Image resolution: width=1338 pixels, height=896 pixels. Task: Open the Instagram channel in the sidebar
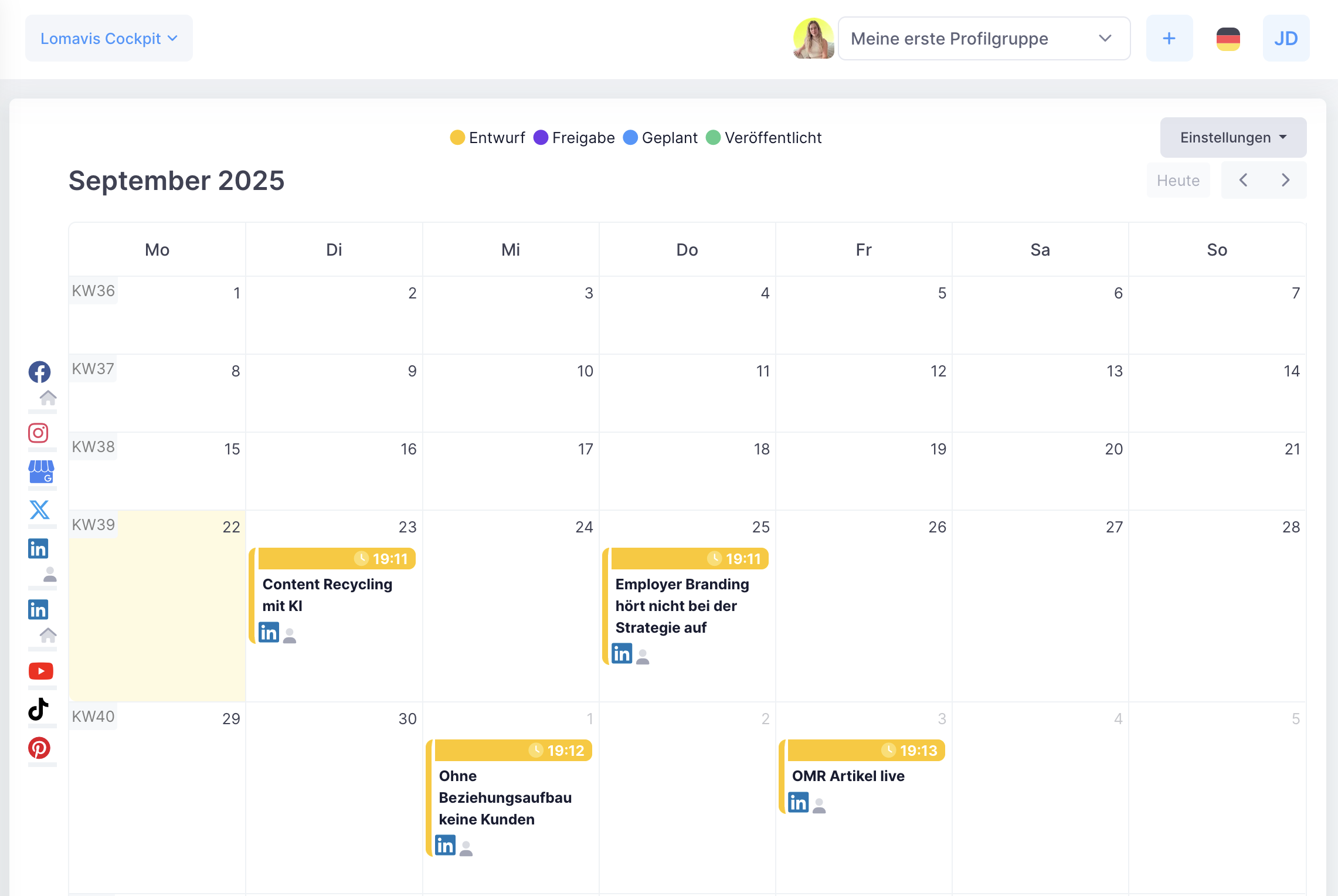coord(39,433)
